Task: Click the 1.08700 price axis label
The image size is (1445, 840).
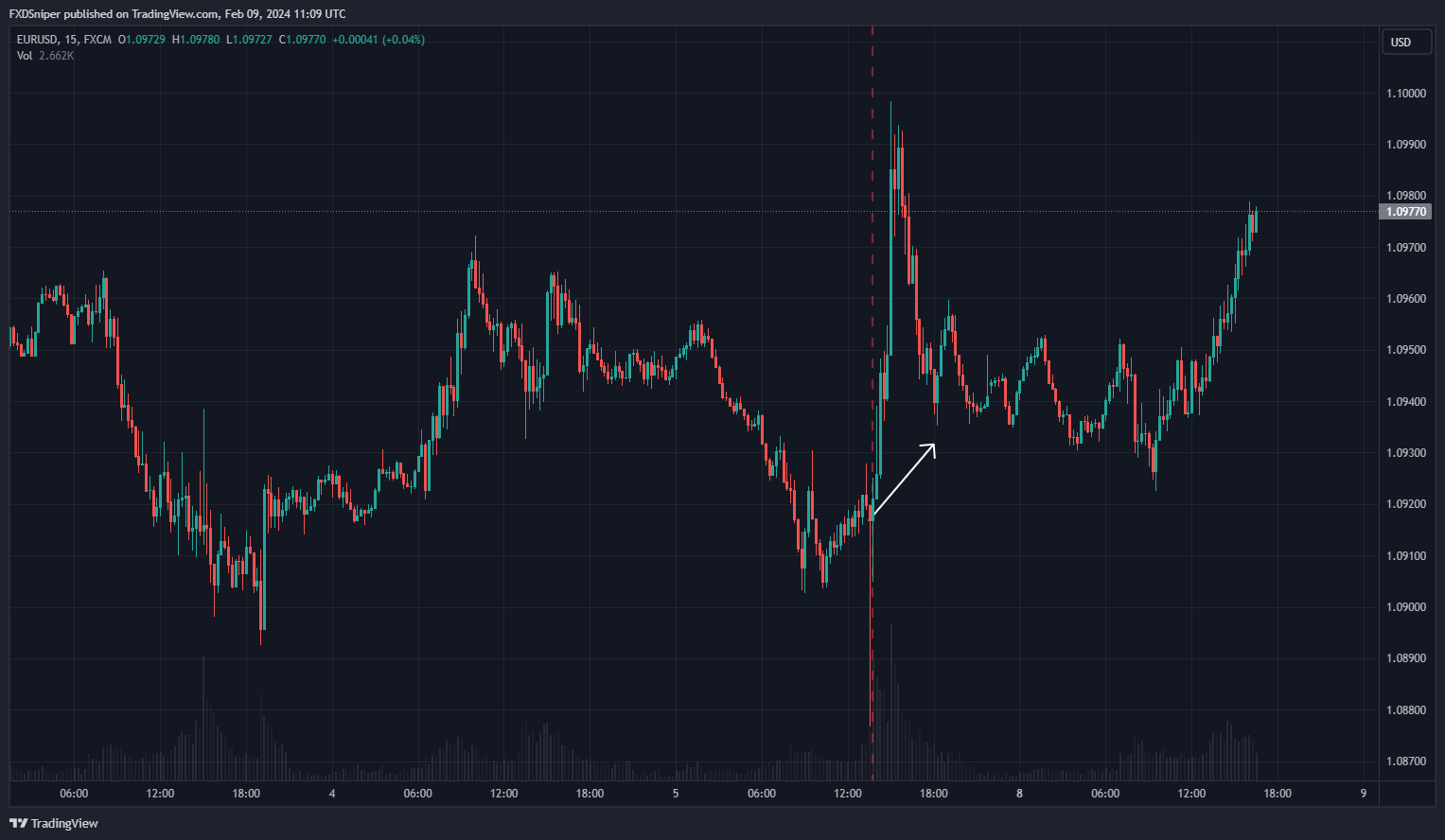Action: pyautogui.click(x=1405, y=761)
